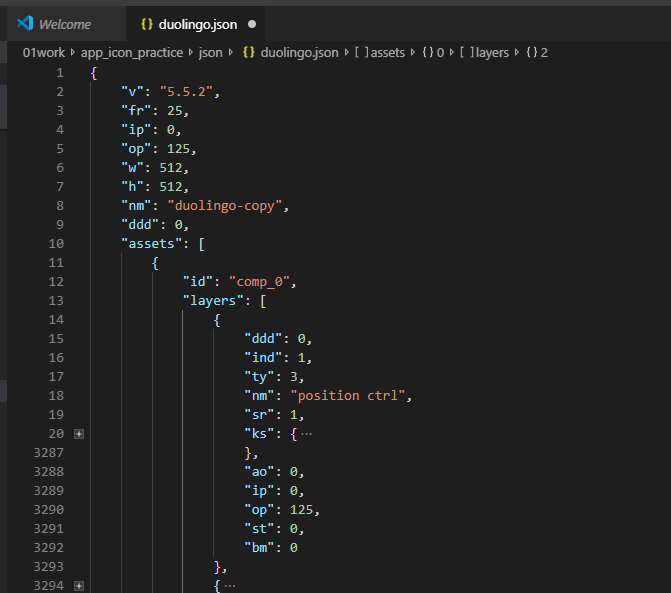
Task: Expand the folded region at line 20
Action: click(x=78, y=434)
